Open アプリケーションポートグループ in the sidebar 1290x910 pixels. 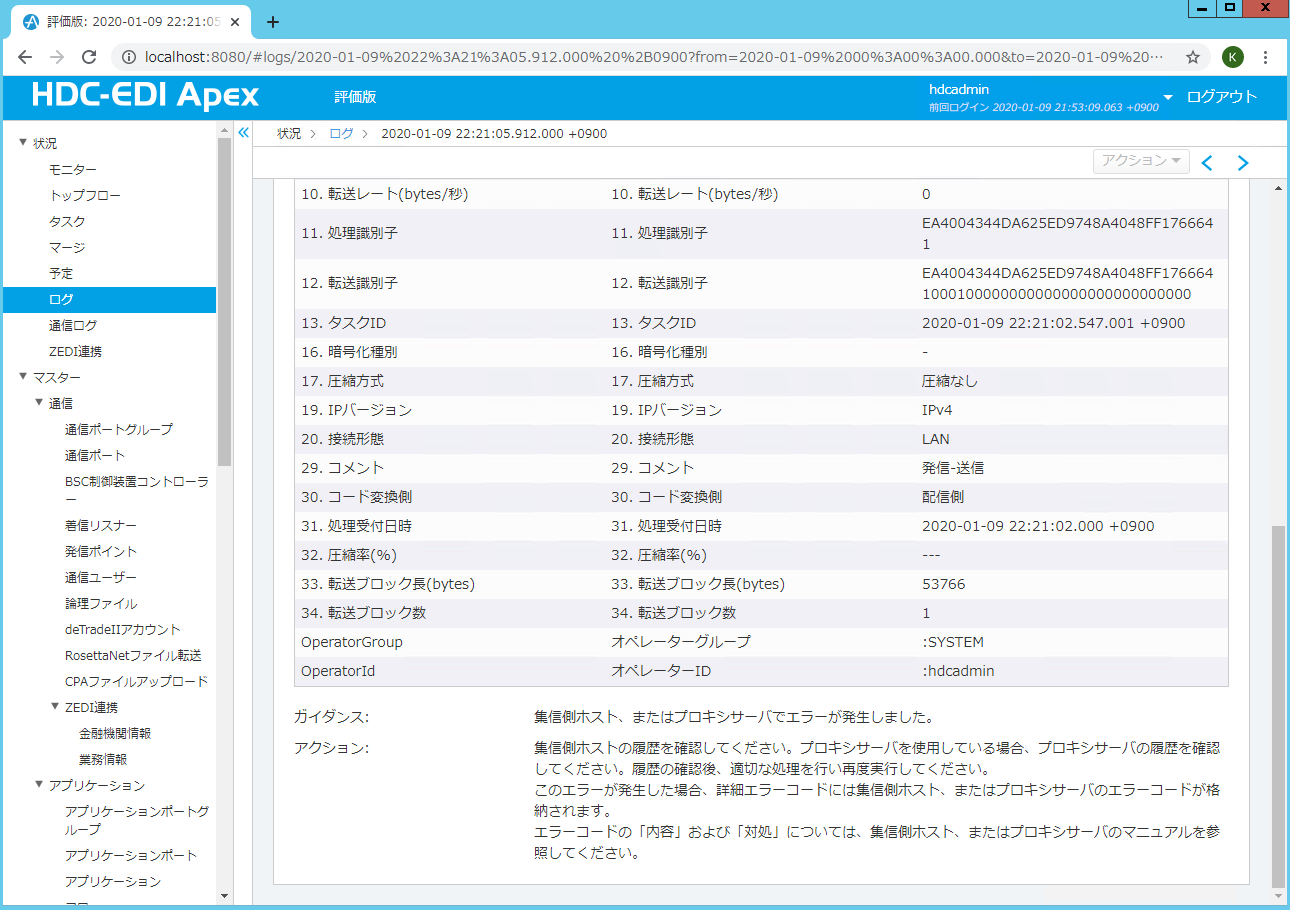click(137, 820)
